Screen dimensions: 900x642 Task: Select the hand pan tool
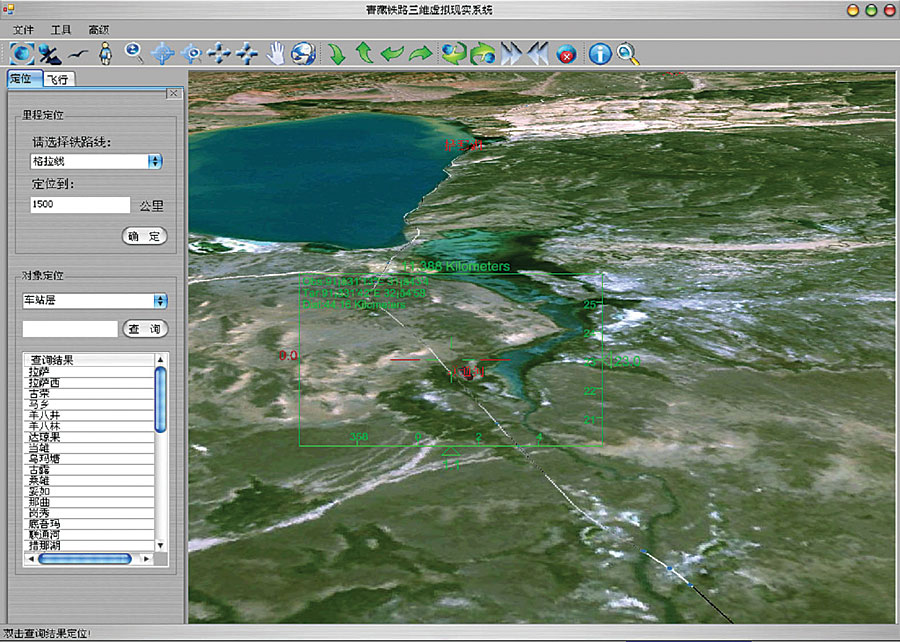pyautogui.click(x=276, y=53)
